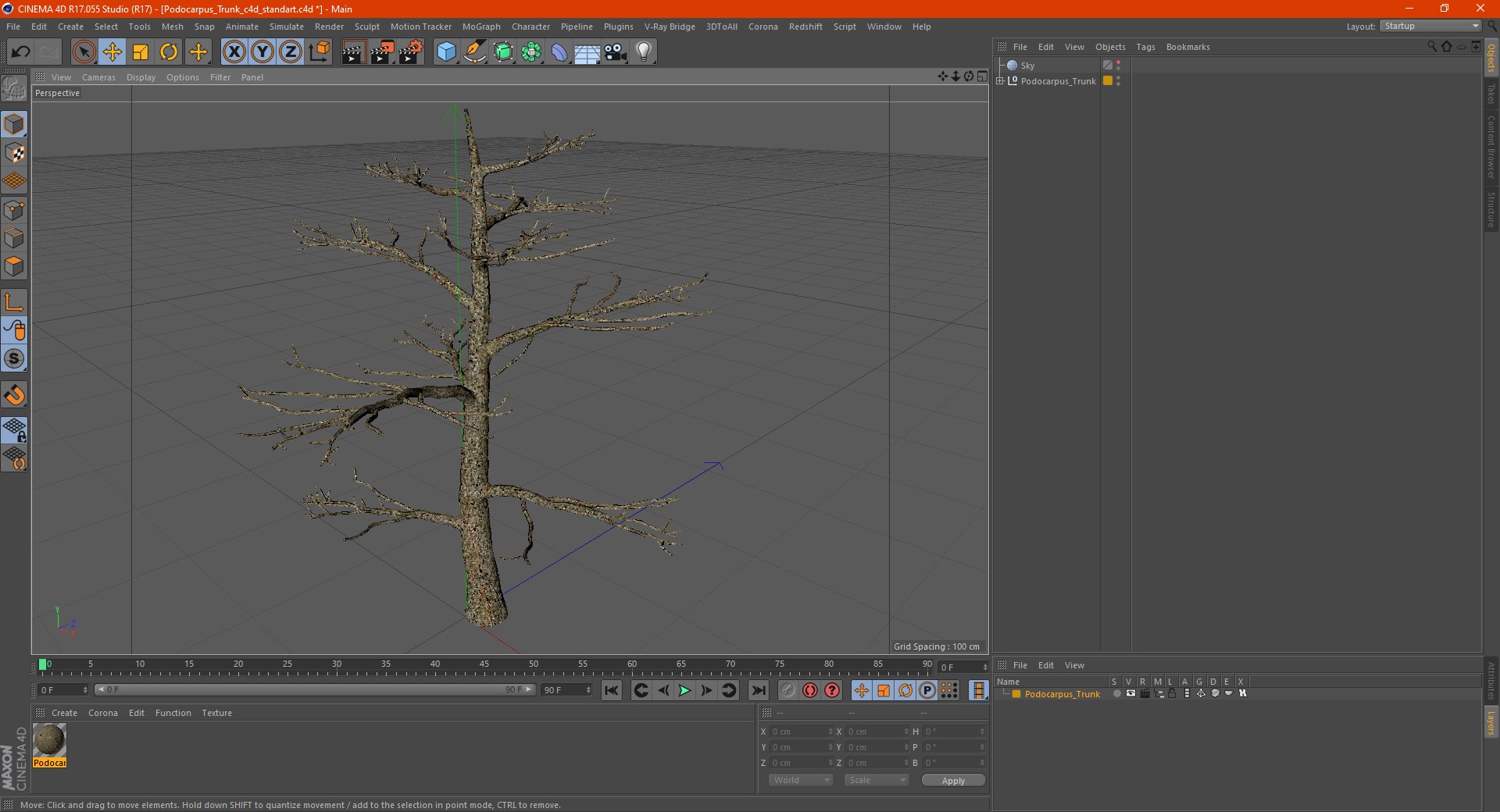Select Sky object in Object Manager
Viewport: 1500px width, 812px height.
tap(1027, 66)
